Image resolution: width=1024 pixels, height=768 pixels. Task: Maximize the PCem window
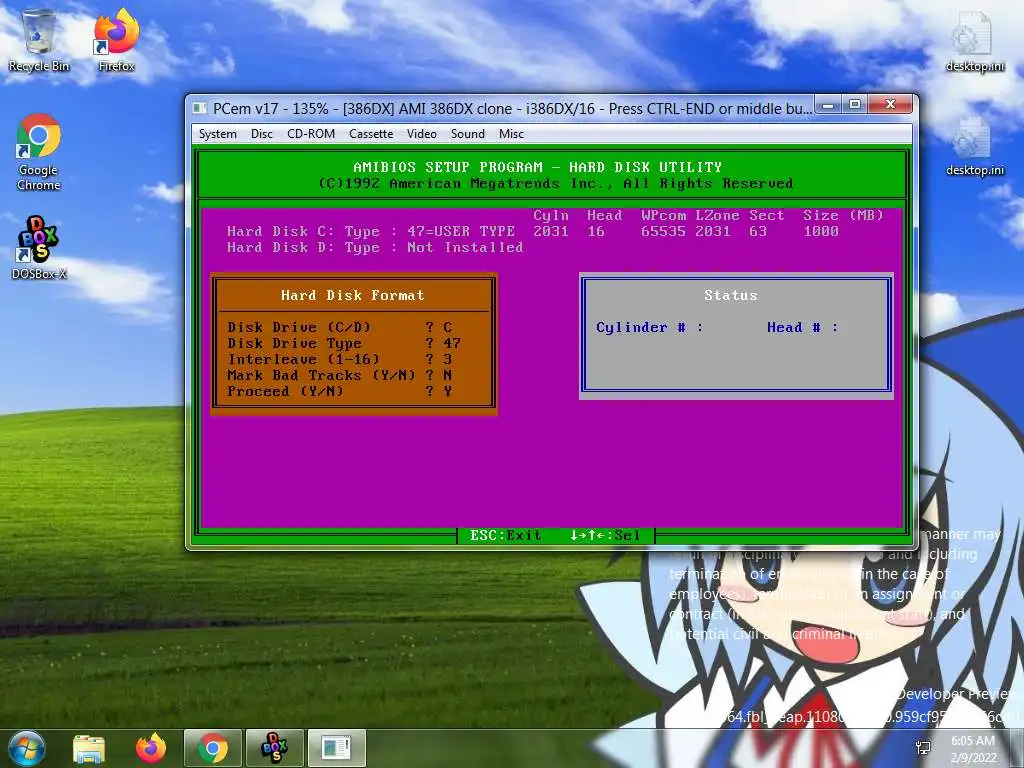(854, 104)
